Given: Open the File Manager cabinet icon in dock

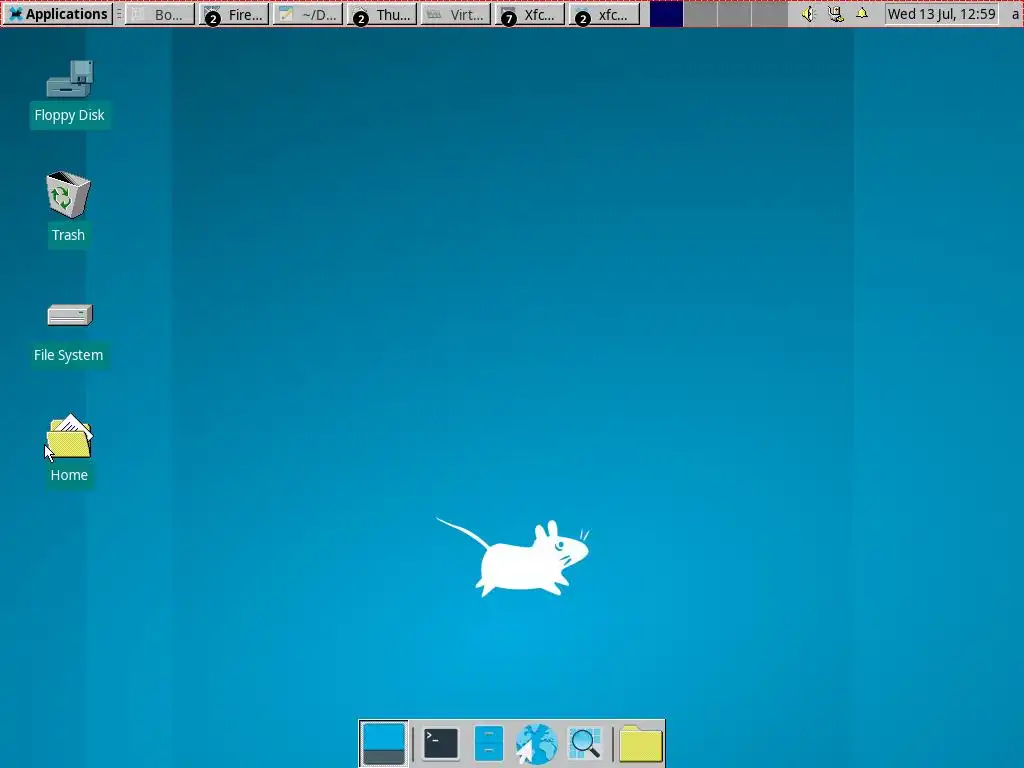Looking at the screenshot, I should coord(488,743).
